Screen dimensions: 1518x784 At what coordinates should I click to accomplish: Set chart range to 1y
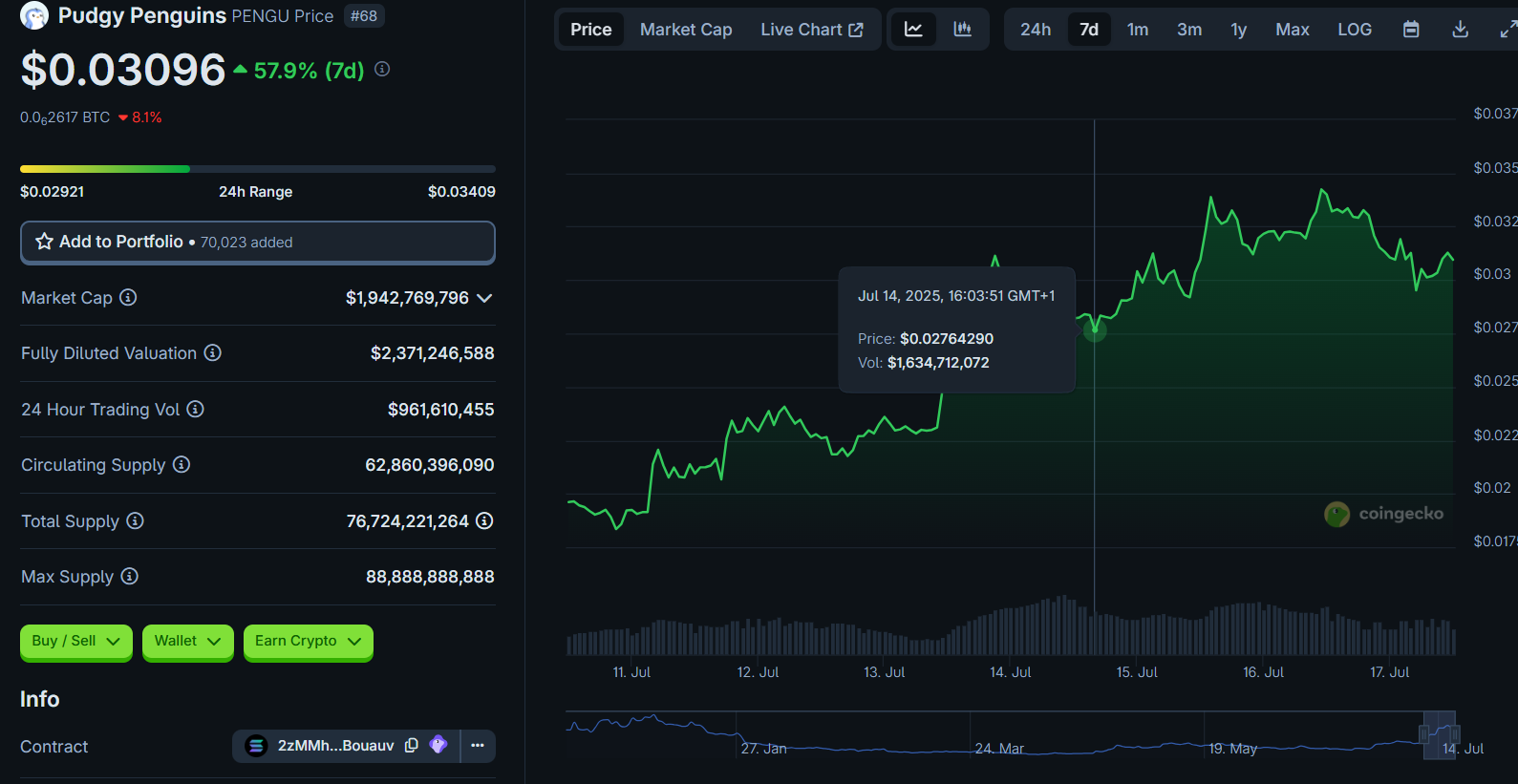(x=1239, y=30)
